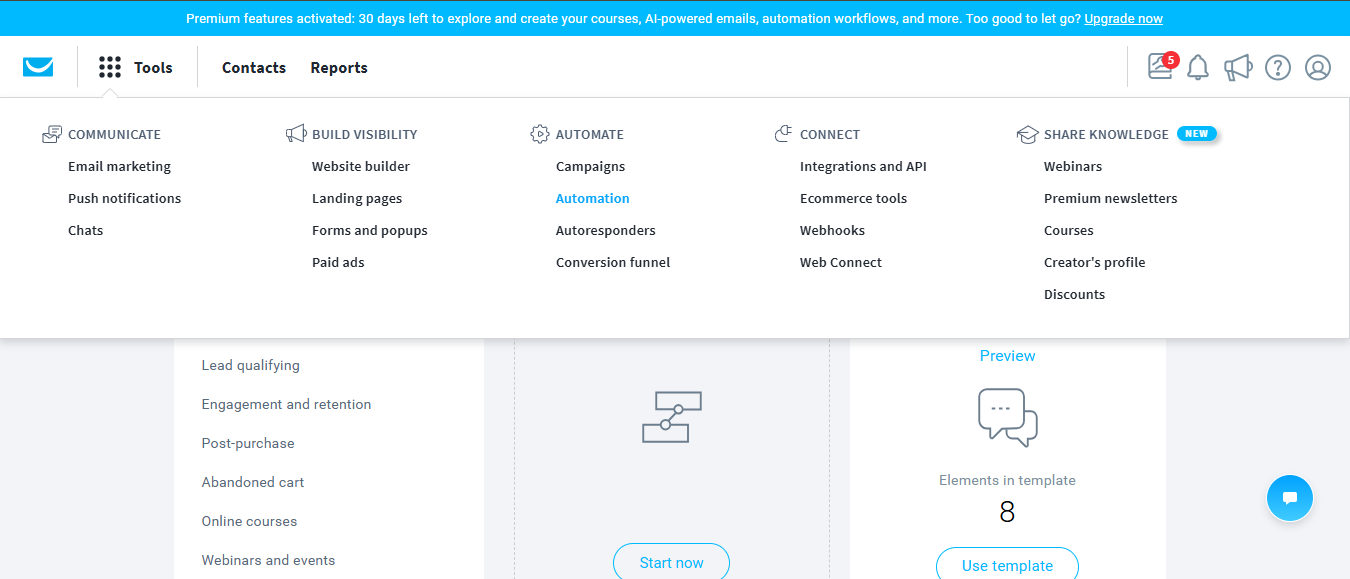Check messages using the inbox icon with badge

tap(1159, 67)
